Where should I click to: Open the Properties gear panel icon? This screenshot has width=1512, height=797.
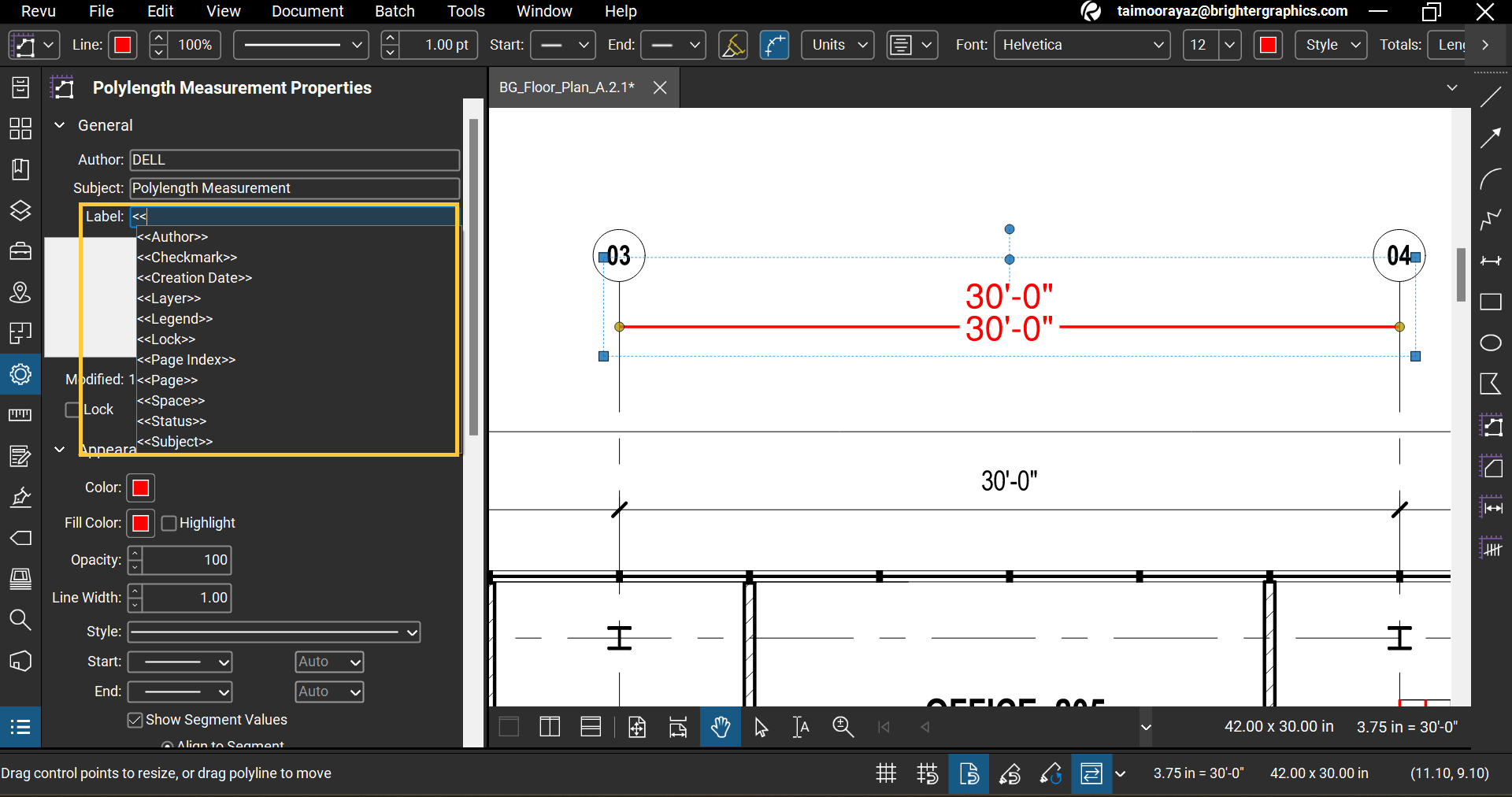click(20, 374)
